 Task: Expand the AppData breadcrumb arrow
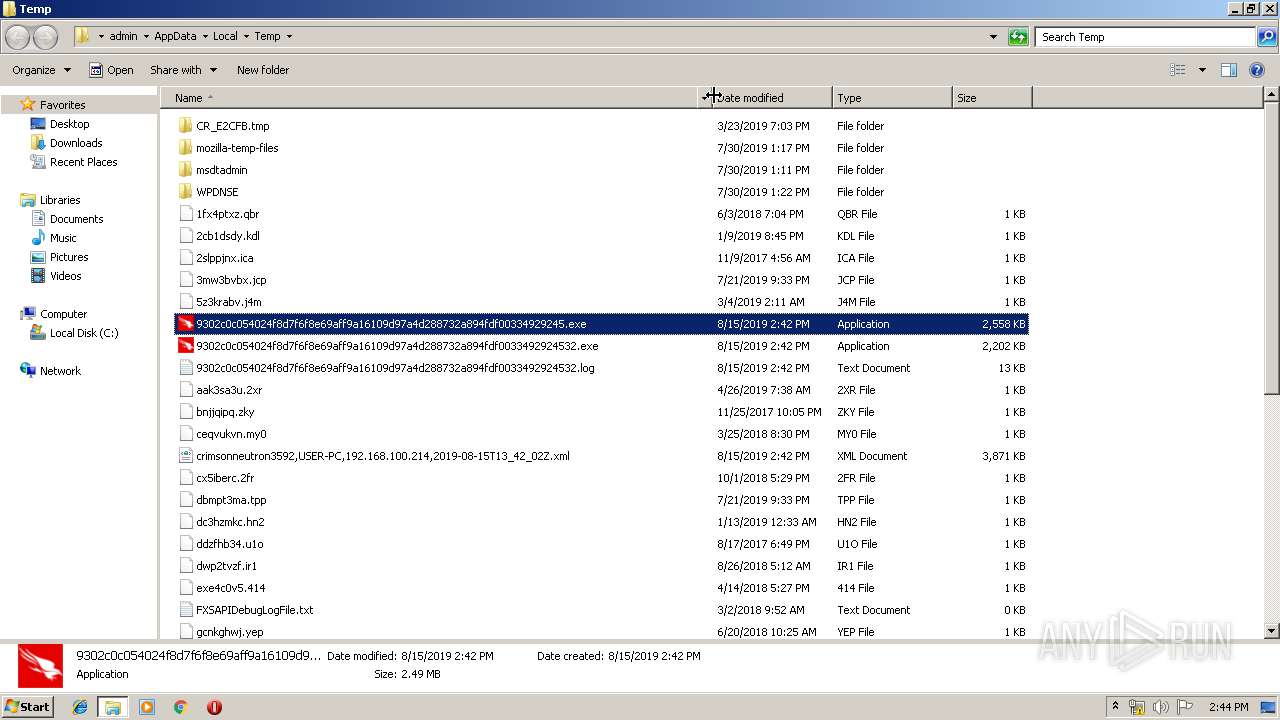click(x=205, y=37)
